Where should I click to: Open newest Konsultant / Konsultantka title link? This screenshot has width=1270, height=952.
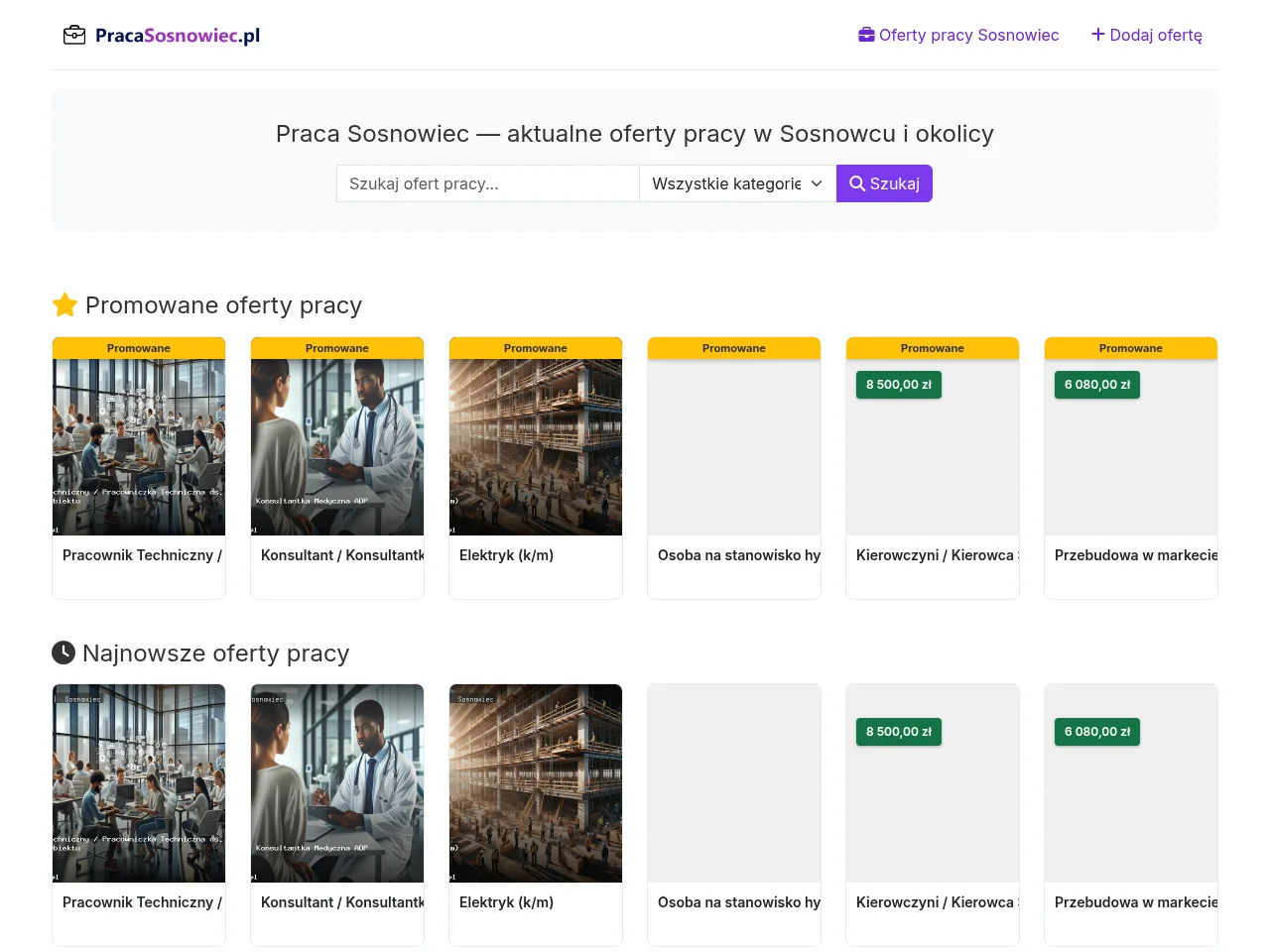(x=342, y=902)
